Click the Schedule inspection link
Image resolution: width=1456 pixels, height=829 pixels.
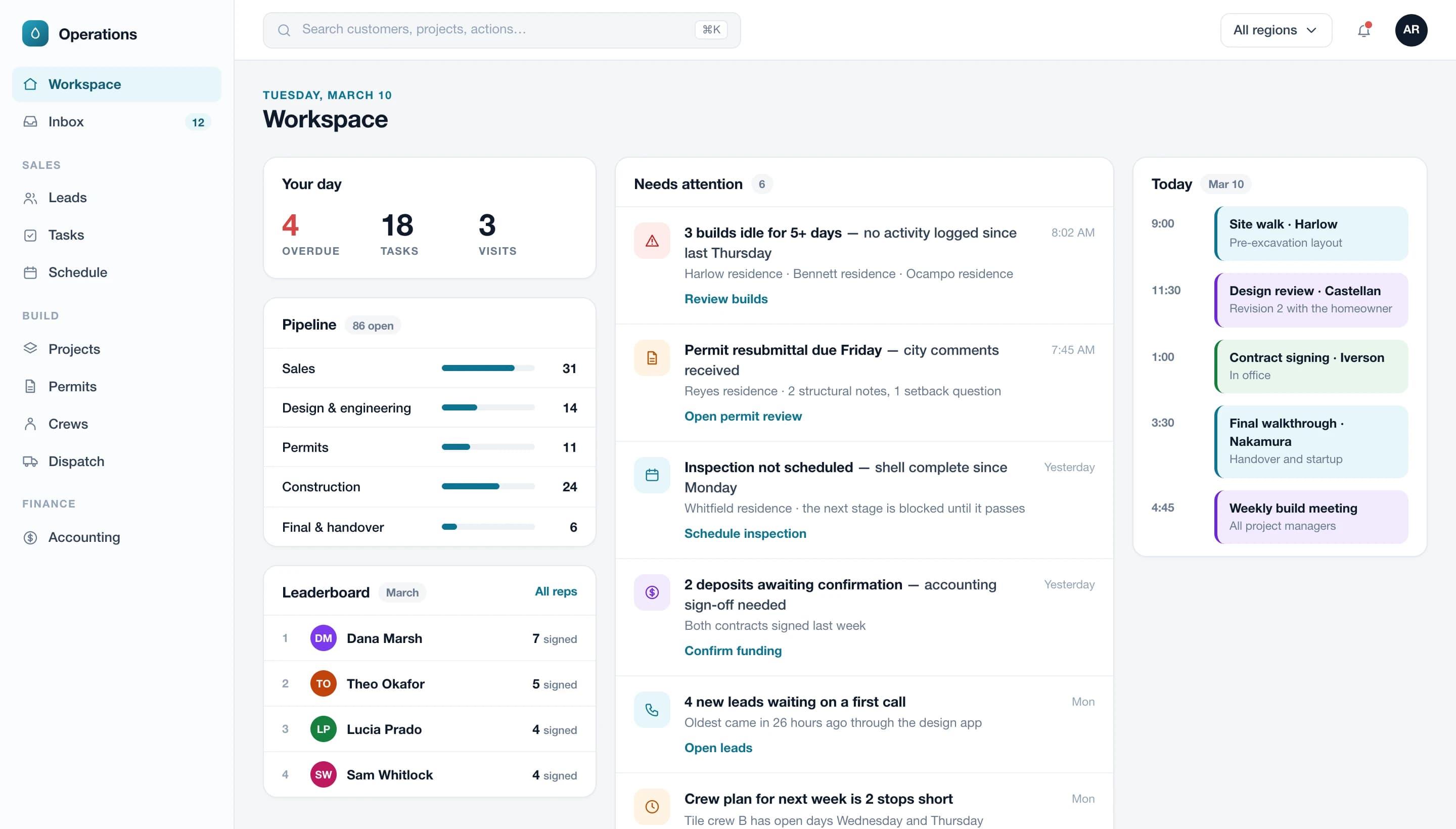tap(745, 533)
